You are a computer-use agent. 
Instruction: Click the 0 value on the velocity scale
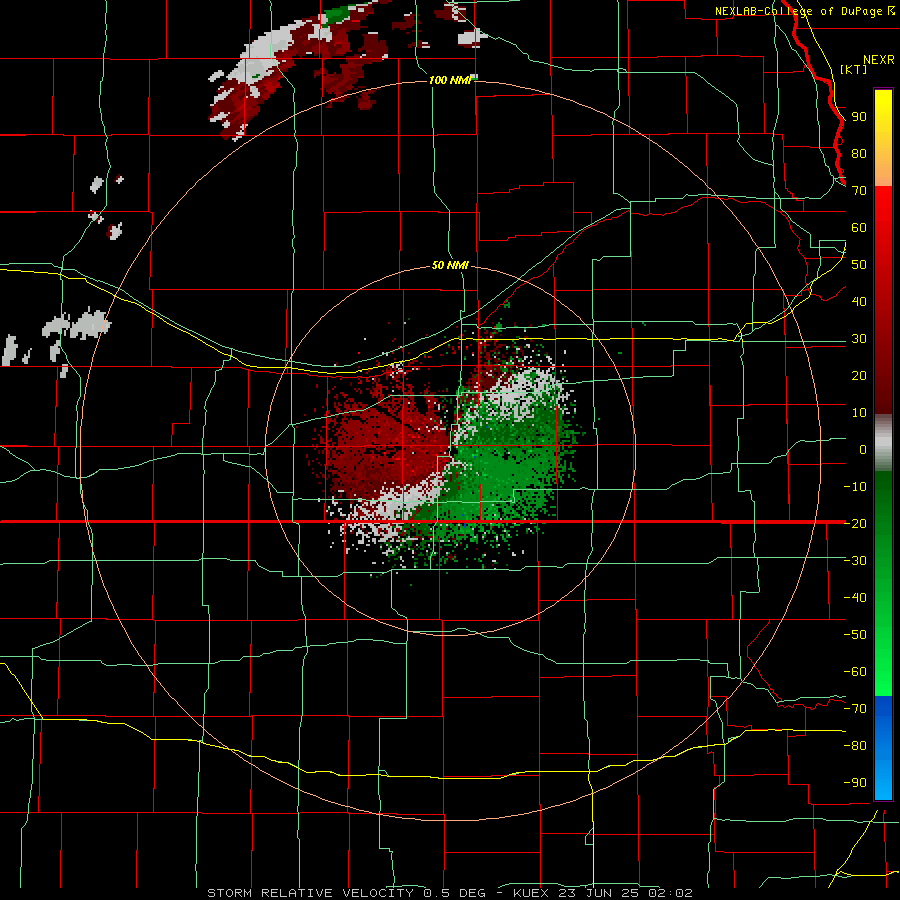[x=863, y=449]
